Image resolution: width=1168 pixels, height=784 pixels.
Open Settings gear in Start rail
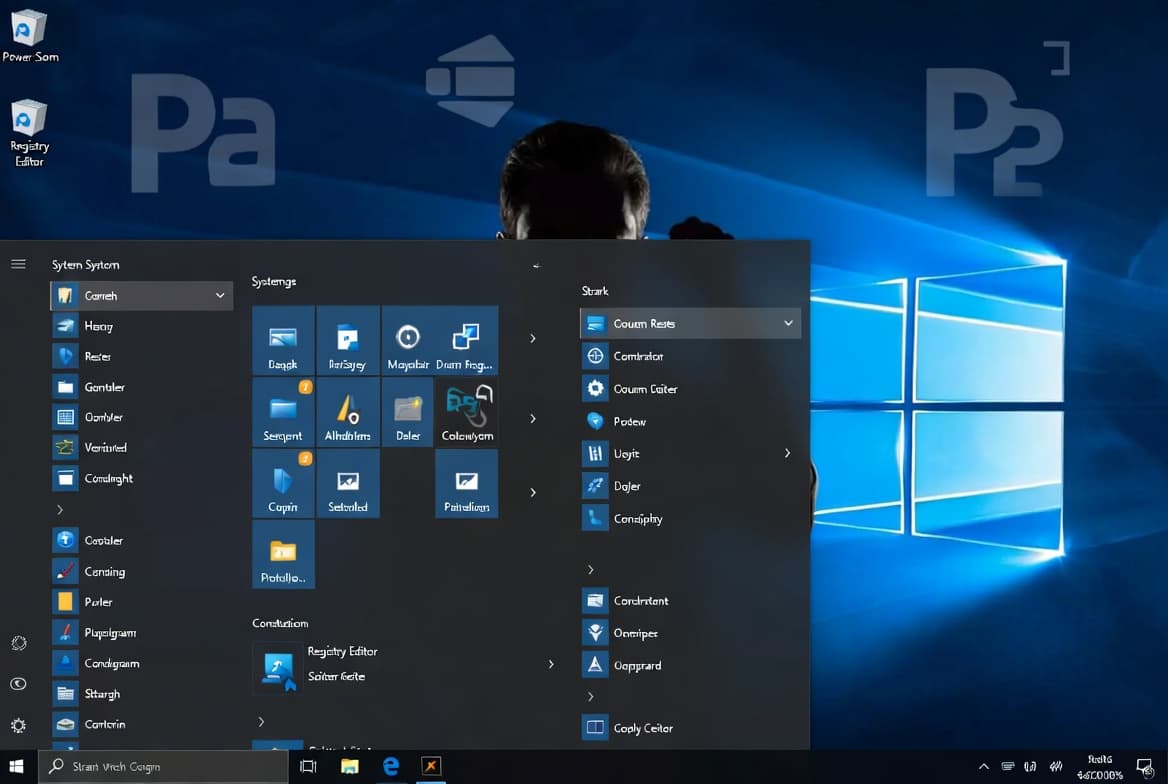pos(19,725)
